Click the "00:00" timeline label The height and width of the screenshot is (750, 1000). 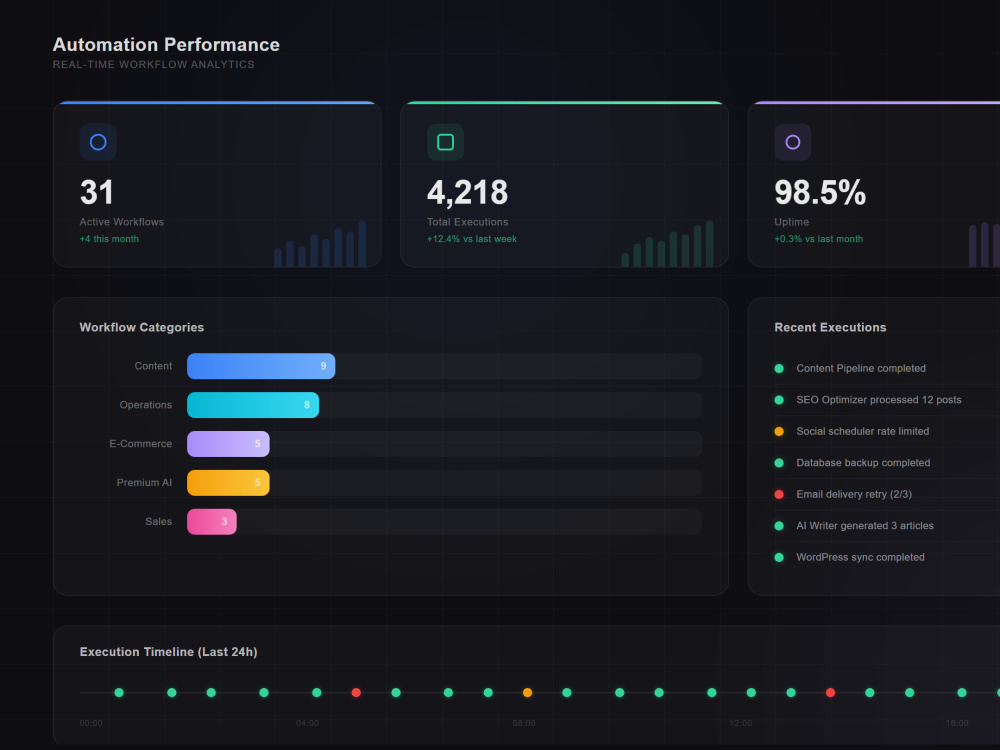pos(91,723)
